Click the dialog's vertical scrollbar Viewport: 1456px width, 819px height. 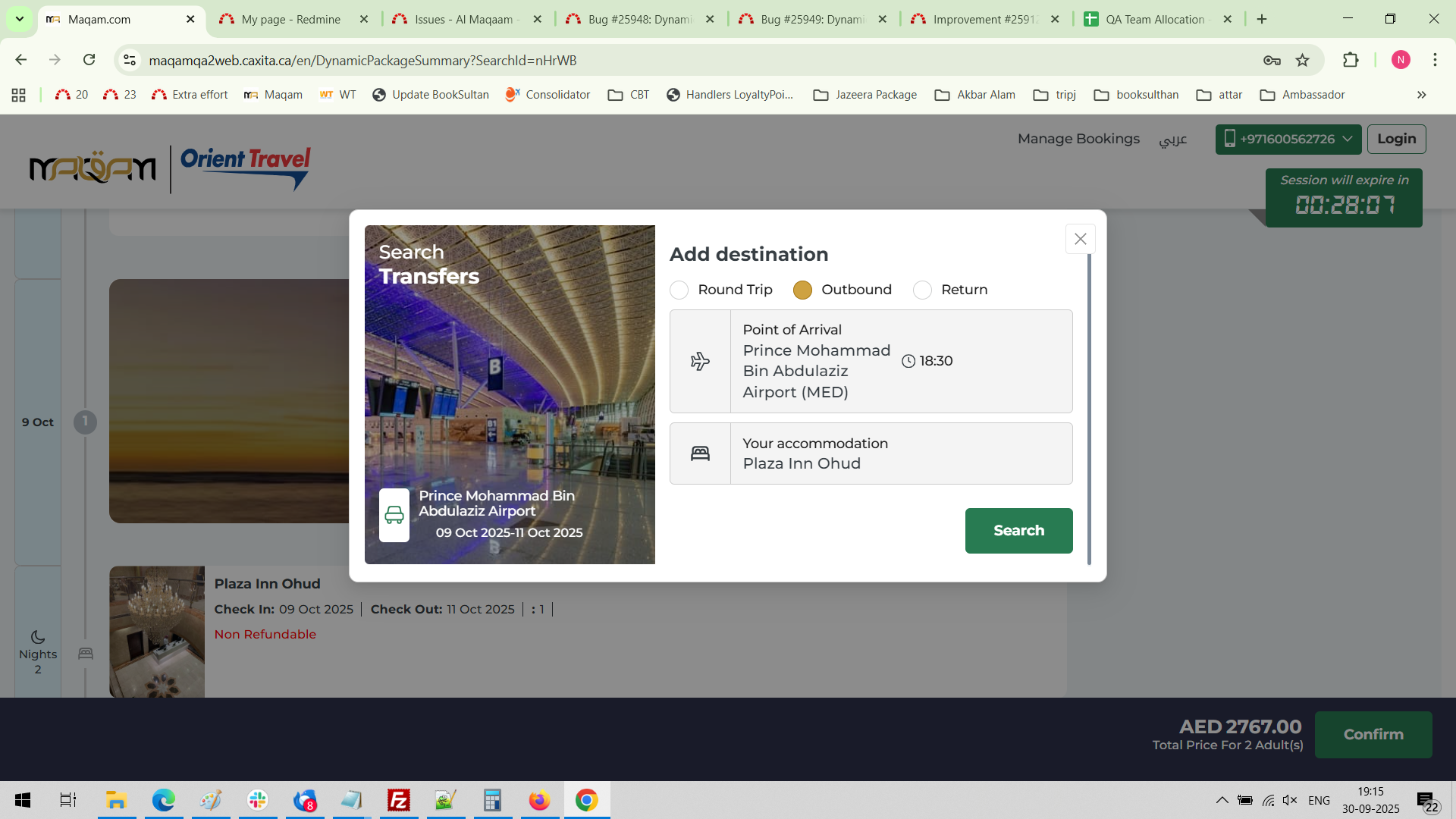(1089, 409)
